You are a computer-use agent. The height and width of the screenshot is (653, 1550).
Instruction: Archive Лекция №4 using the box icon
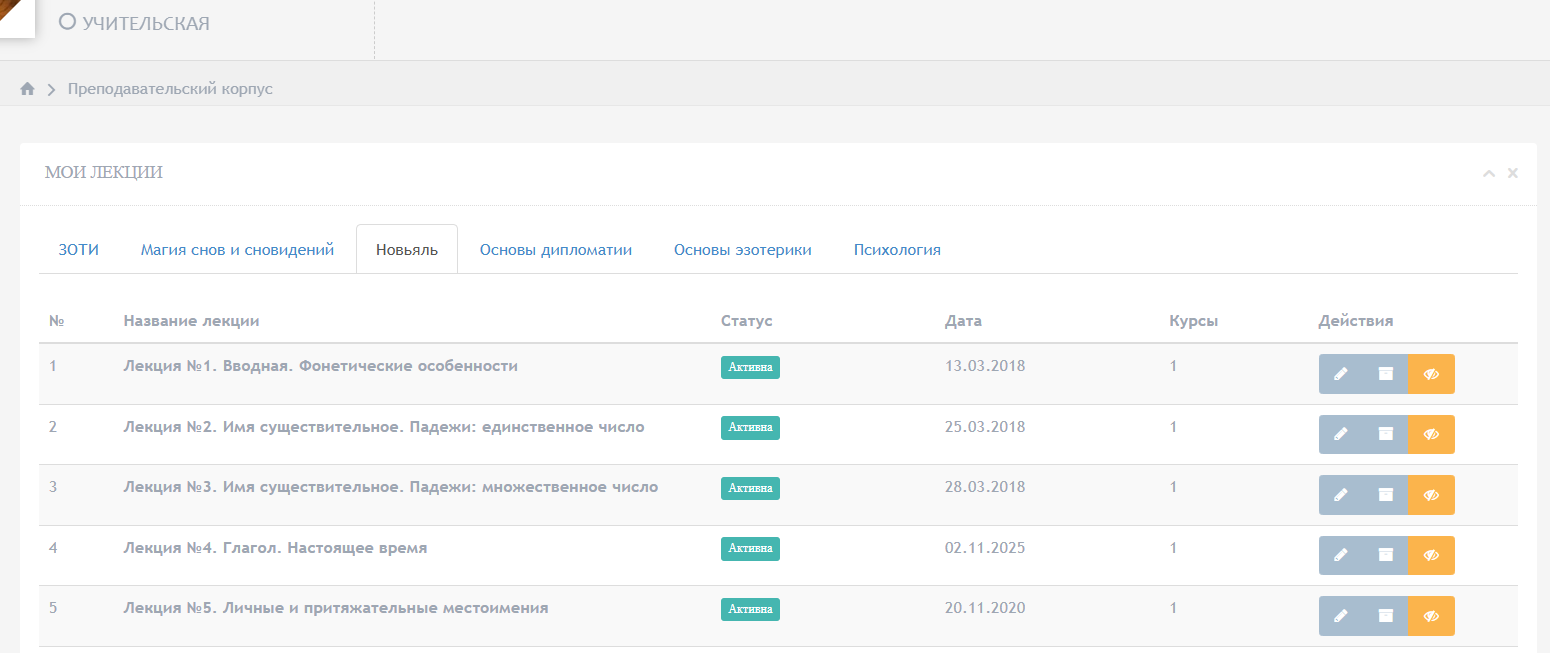point(1385,555)
